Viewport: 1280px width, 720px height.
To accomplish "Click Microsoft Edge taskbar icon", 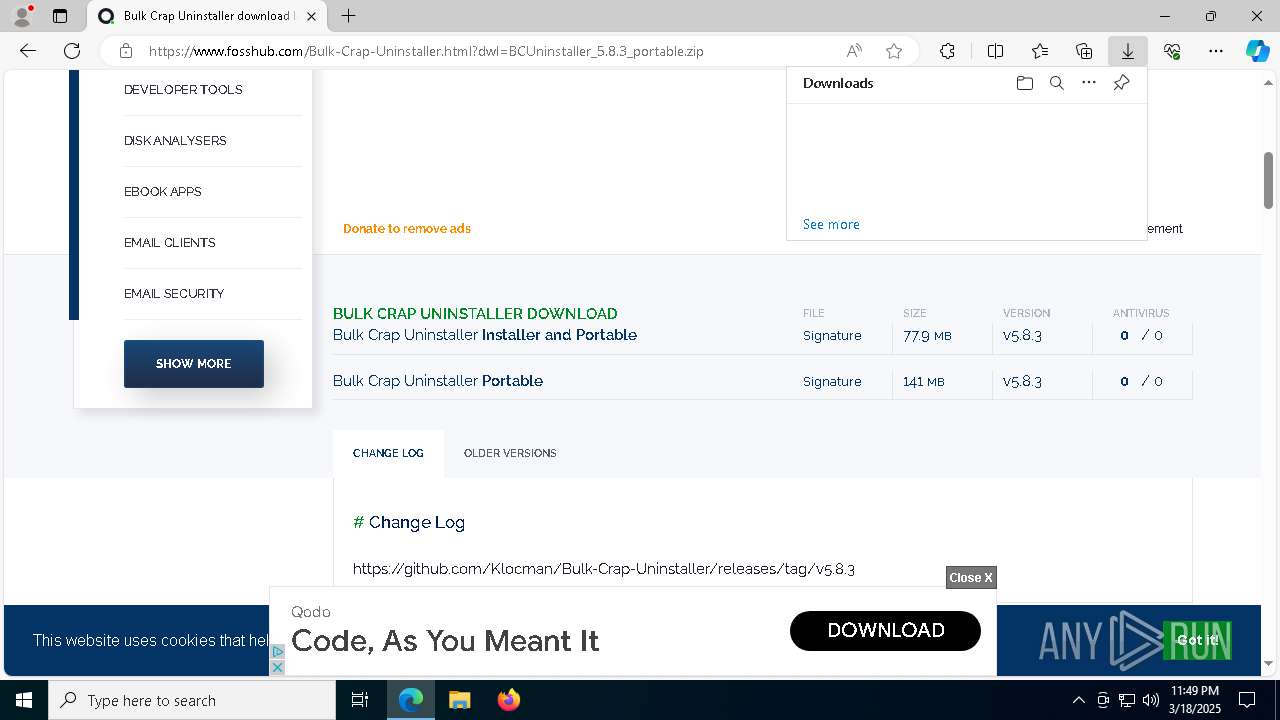I will pos(411,700).
